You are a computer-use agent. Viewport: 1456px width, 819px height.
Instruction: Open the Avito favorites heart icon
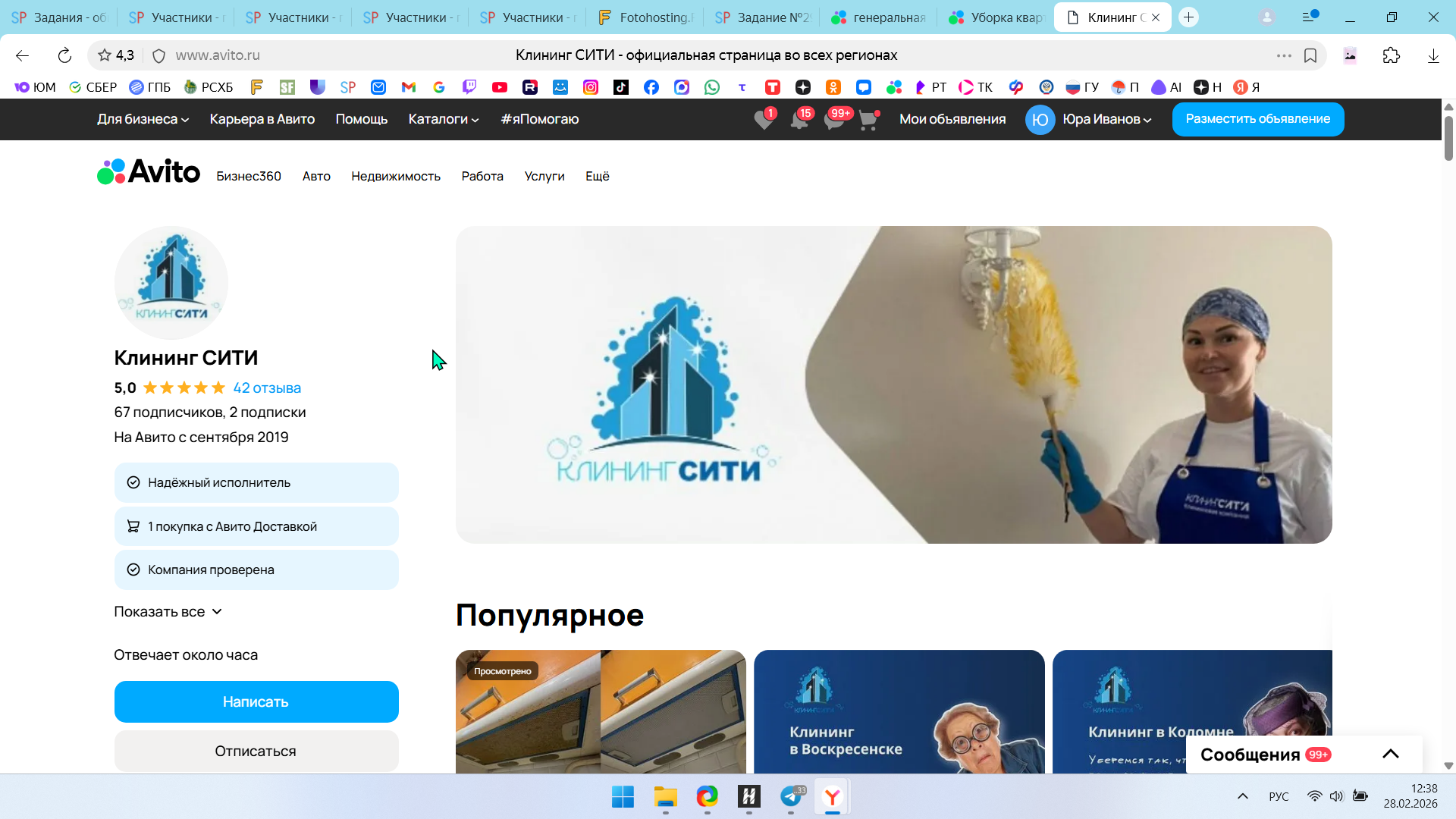coord(764,120)
